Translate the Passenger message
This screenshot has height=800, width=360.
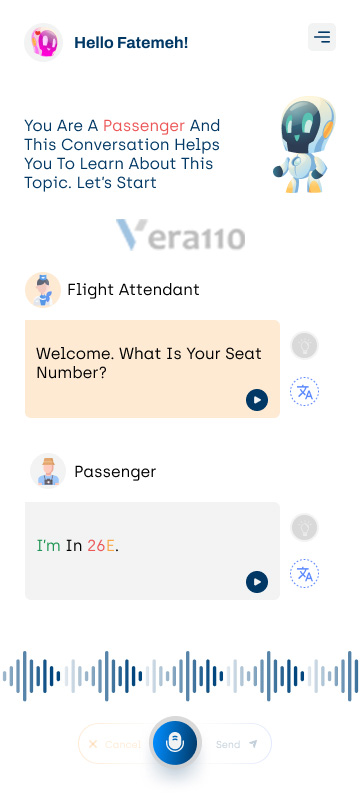click(x=304, y=574)
